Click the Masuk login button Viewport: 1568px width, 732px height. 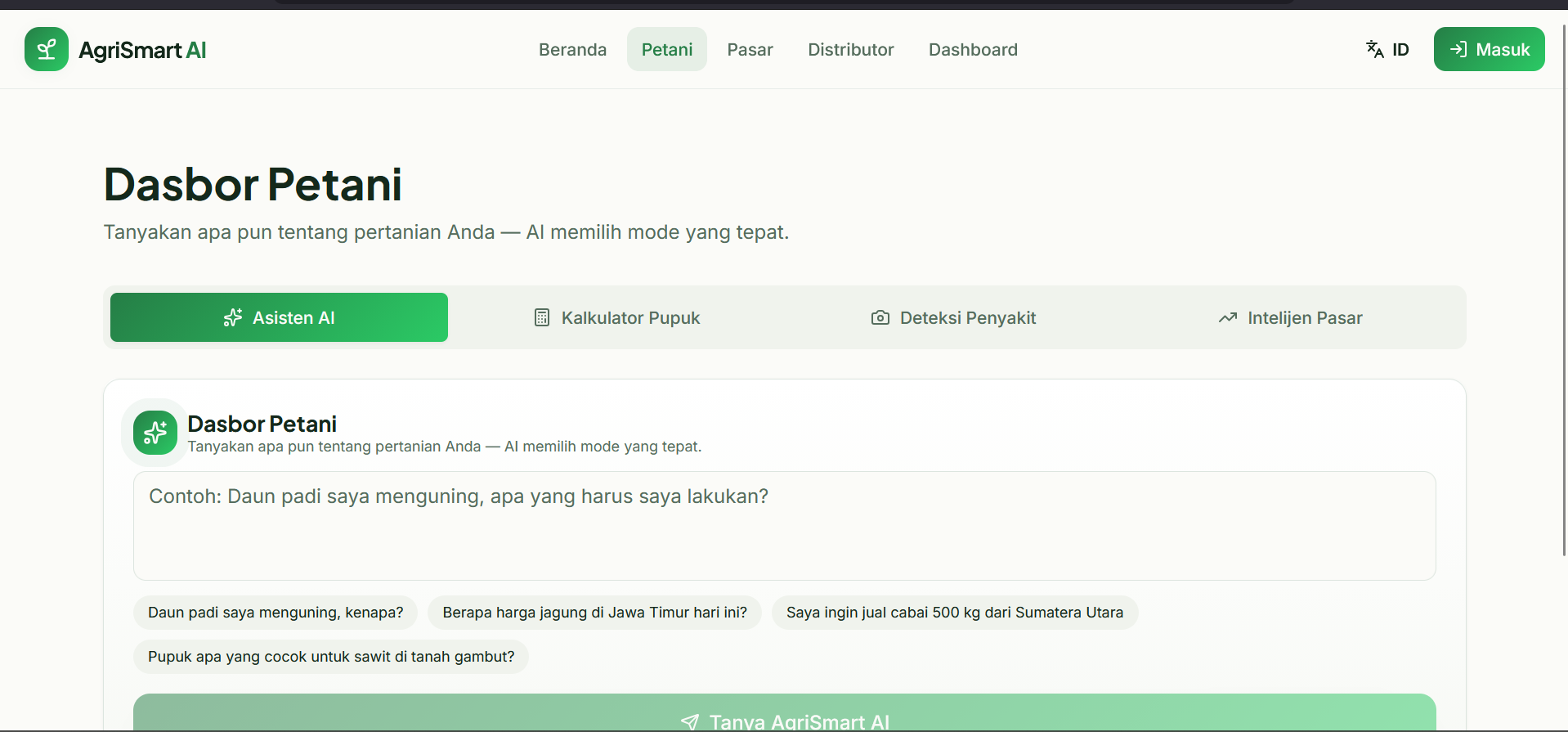1489,49
